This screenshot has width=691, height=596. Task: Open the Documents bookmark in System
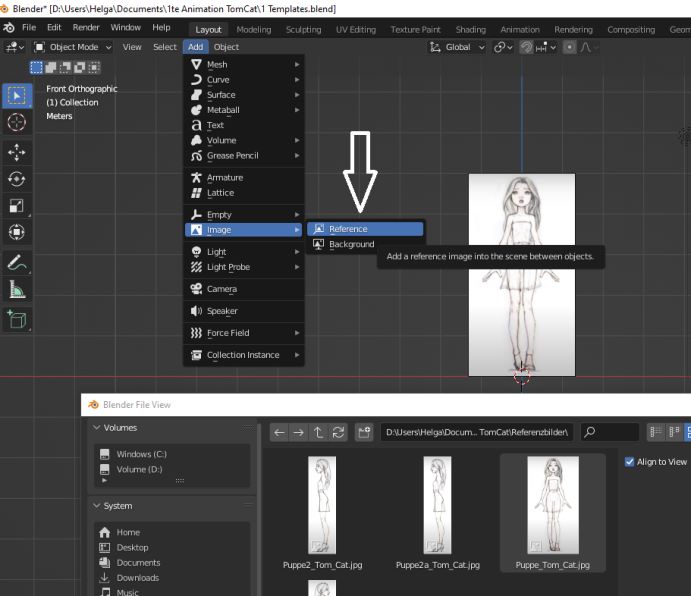click(138, 563)
